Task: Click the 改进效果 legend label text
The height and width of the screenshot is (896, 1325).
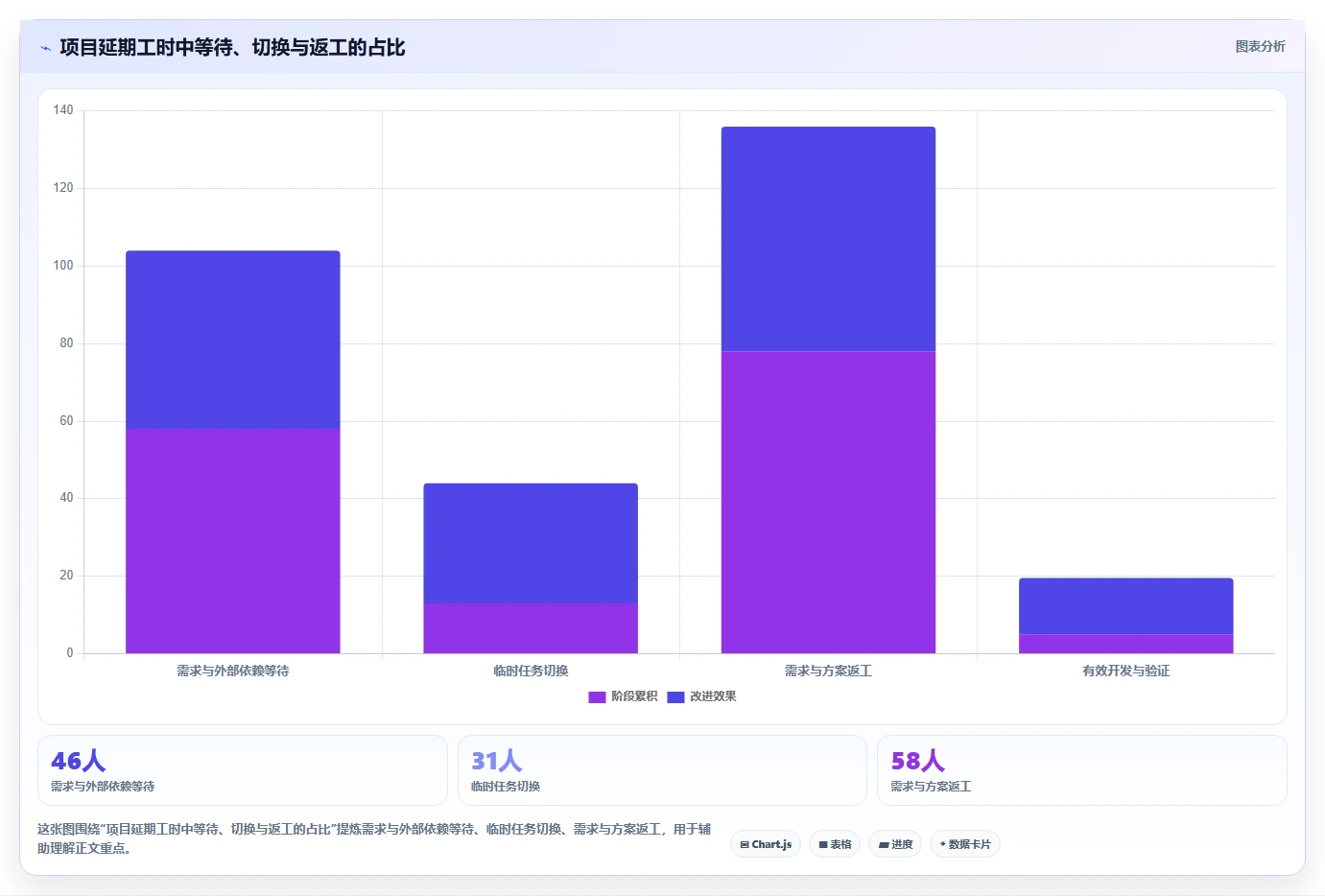Action: 713,696
